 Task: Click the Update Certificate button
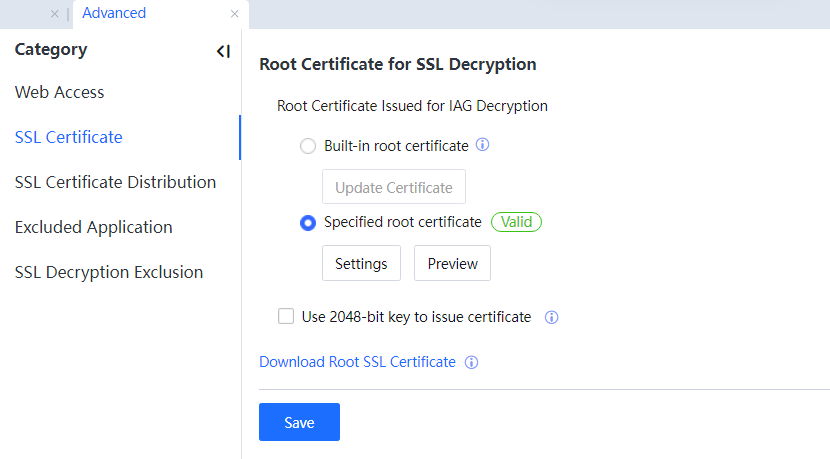393,187
